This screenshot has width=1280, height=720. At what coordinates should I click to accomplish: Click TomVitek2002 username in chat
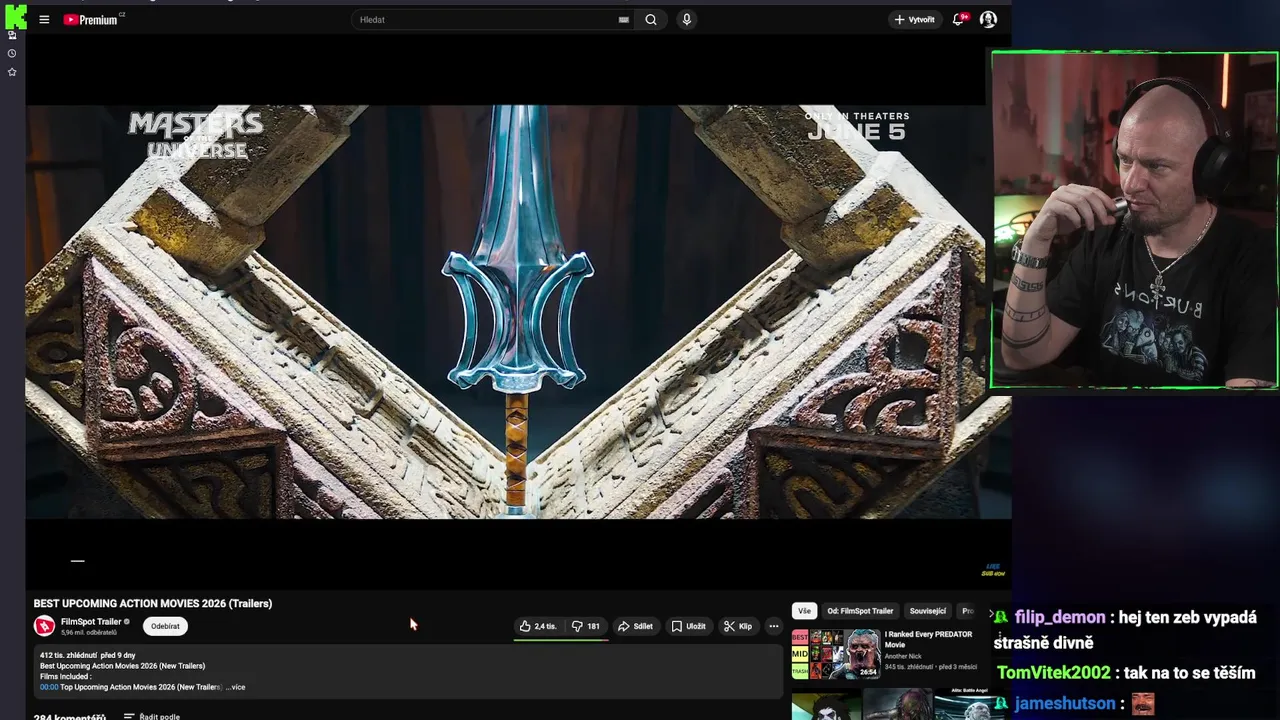(1054, 673)
